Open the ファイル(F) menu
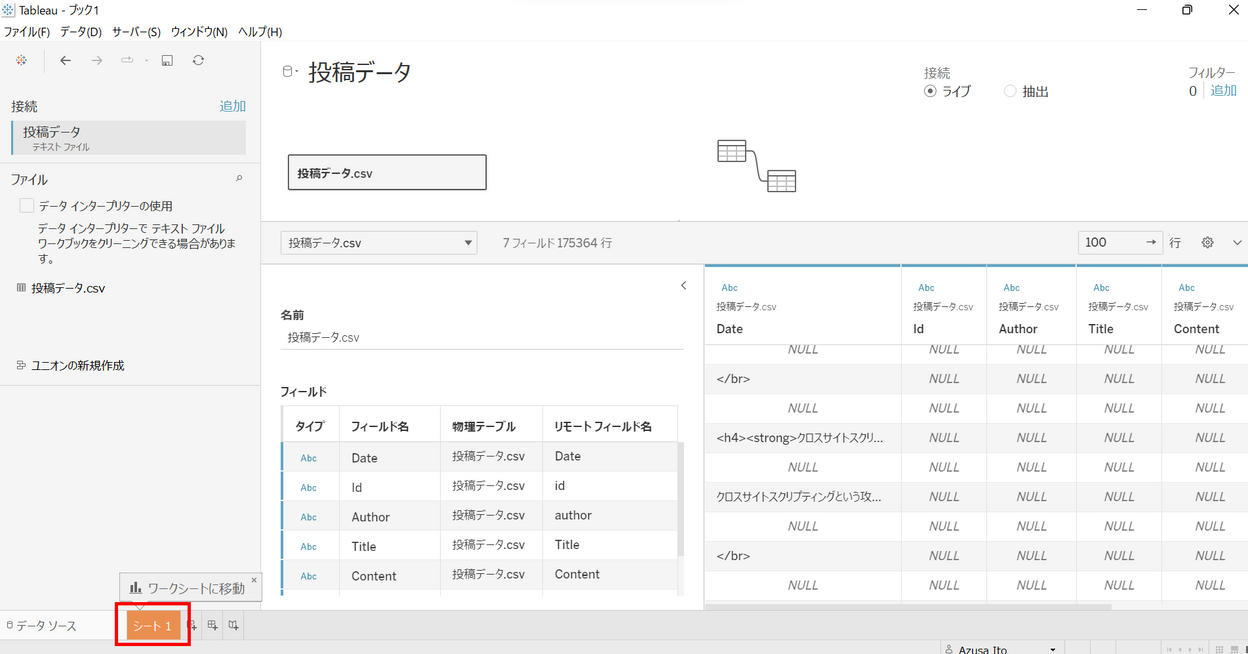Image resolution: width=1248 pixels, height=654 pixels. (x=27, y=32)
